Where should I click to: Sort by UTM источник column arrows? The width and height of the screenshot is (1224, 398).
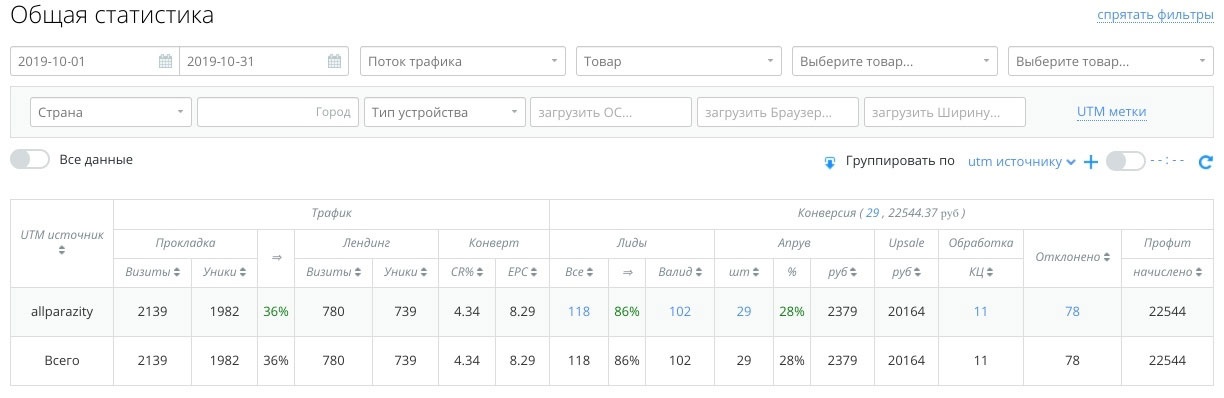pos(62,251)
